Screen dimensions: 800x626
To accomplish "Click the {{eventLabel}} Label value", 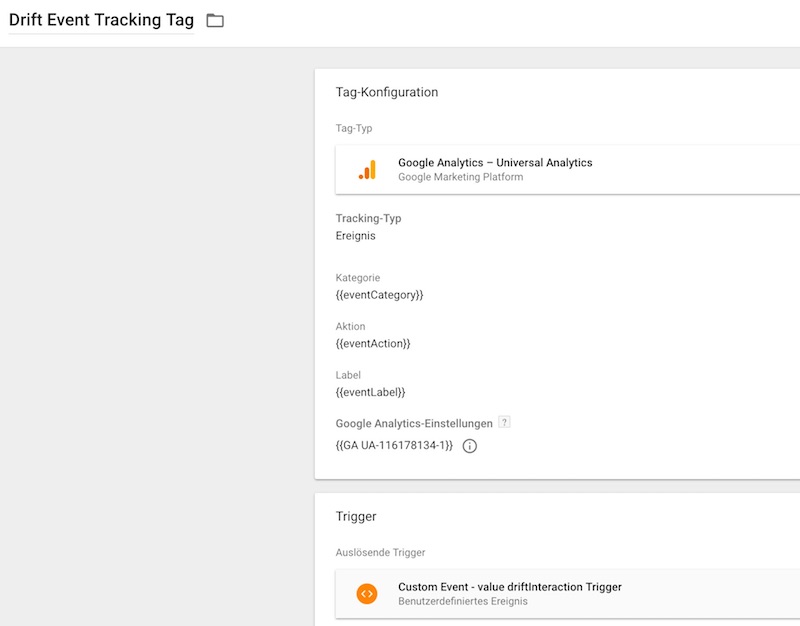I will pyautogui.click(x=370, y=392).
